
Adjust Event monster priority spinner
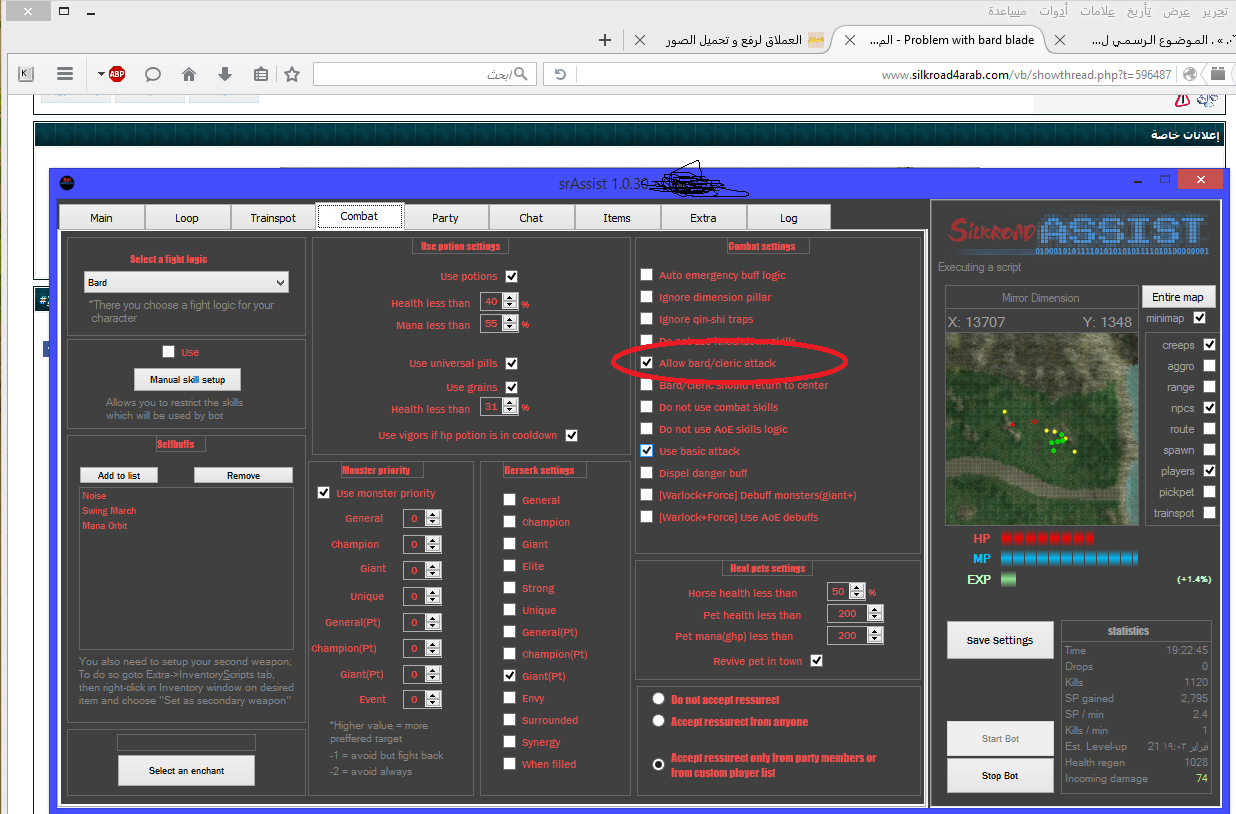coord(432,700)
